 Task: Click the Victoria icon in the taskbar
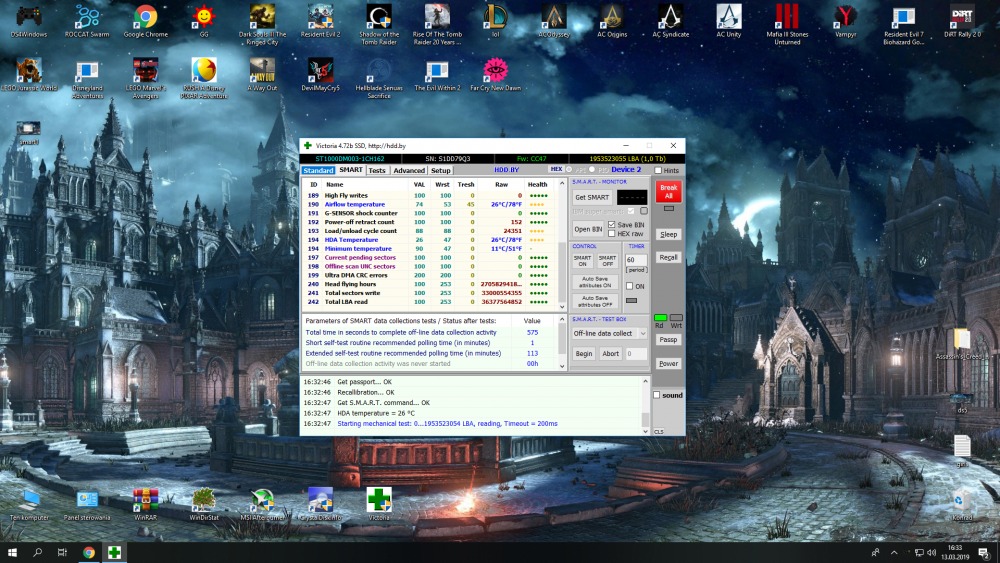click(x=115, y=552)
